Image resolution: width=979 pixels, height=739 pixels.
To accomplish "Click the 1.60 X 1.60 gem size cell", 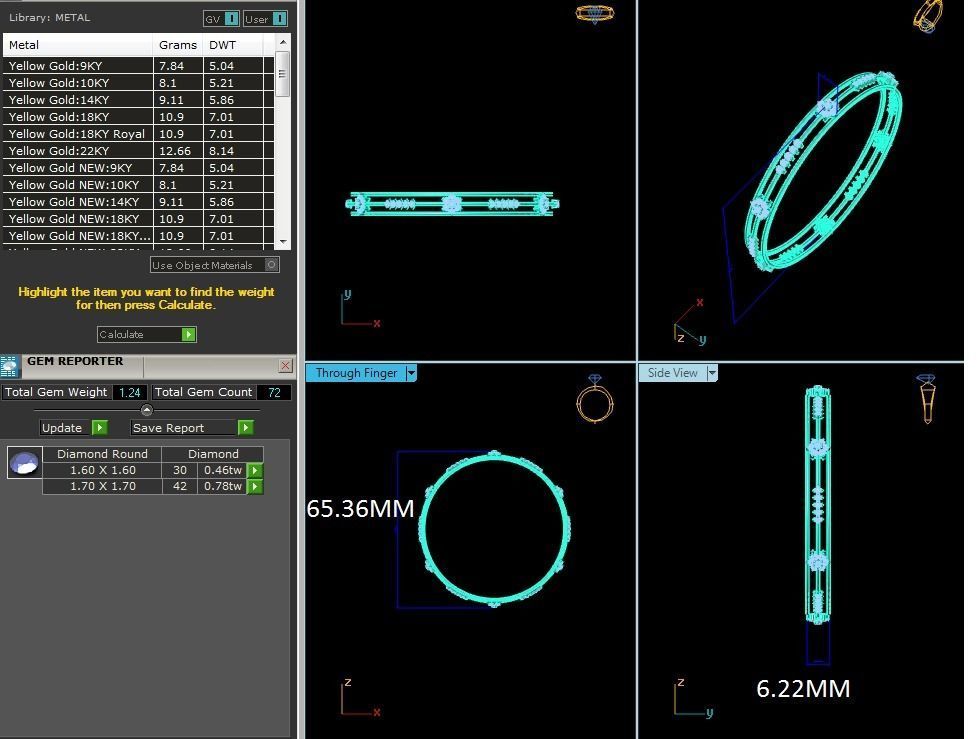I will 102,470.
